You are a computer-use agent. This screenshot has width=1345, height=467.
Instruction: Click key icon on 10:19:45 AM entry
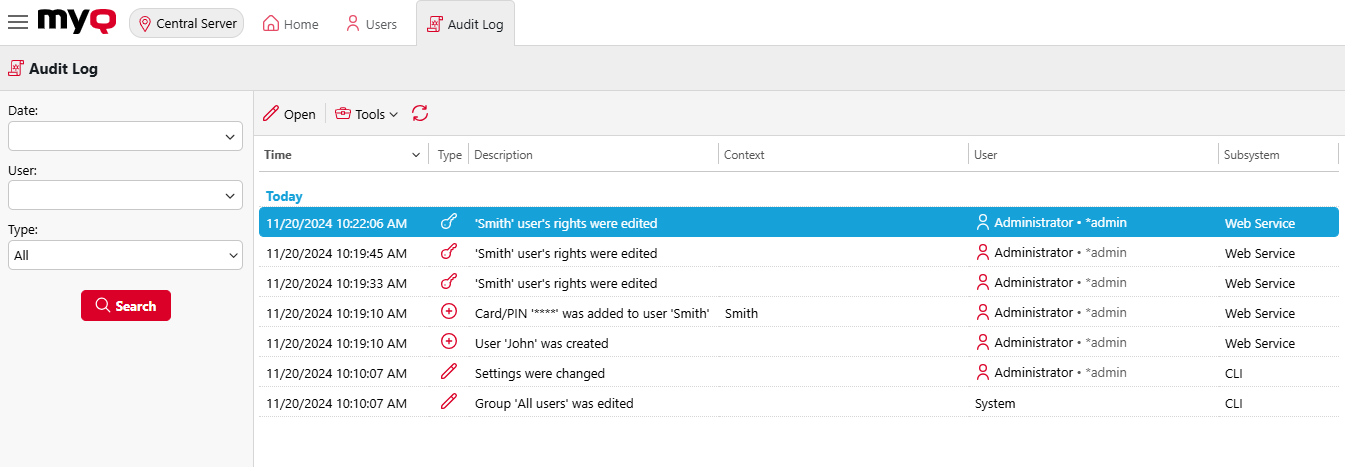(449, 253)
